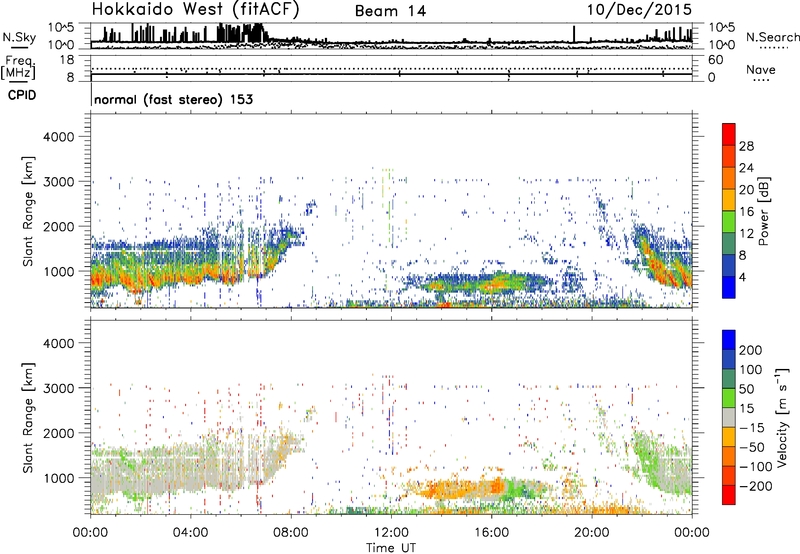Viewport: 800px width, 554px height.
Task: Click the 18 MHz frequency tick label
Action: (67, 60)
